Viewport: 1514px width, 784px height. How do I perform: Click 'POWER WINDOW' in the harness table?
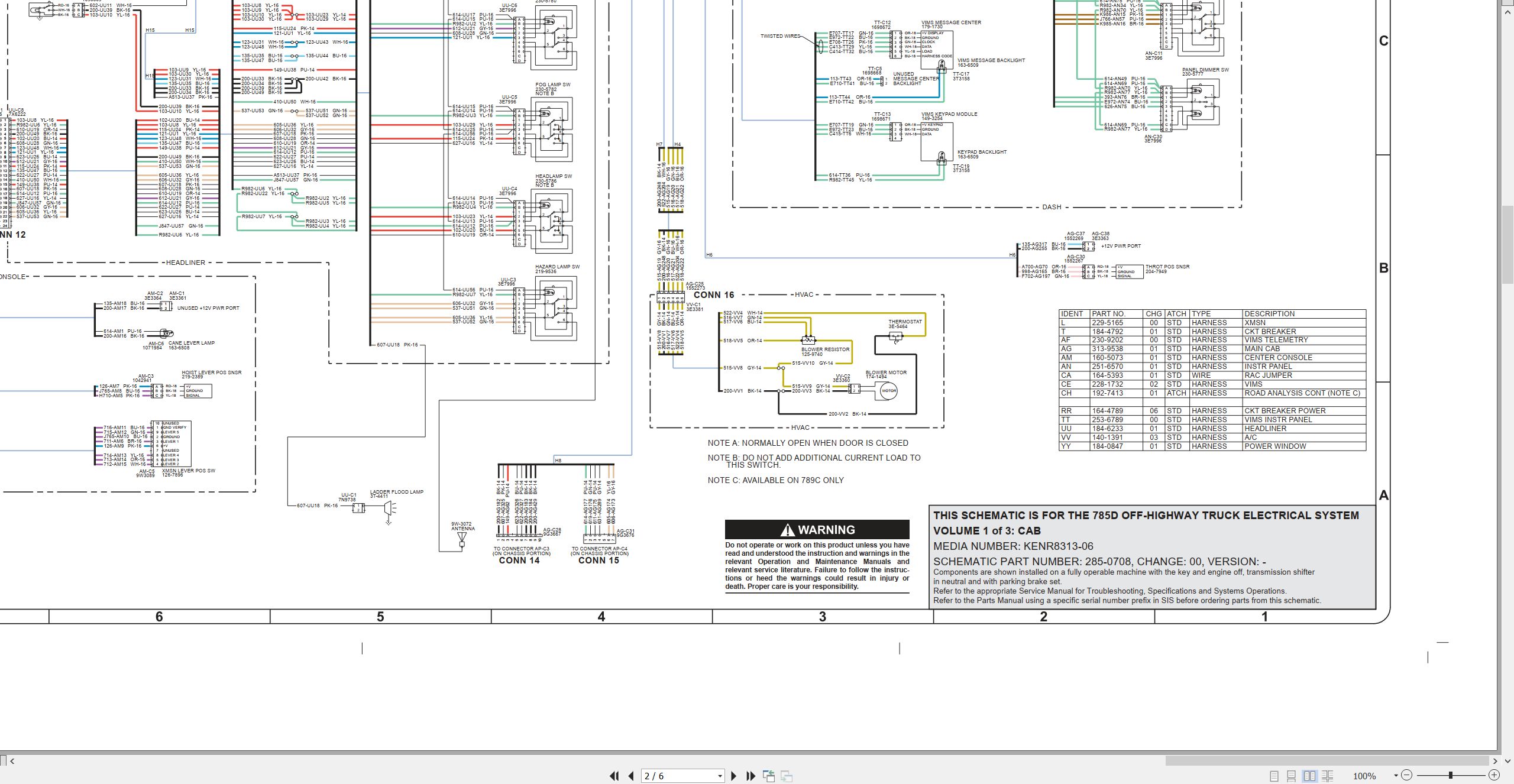pyautogui.click(x=1275, y=446)
